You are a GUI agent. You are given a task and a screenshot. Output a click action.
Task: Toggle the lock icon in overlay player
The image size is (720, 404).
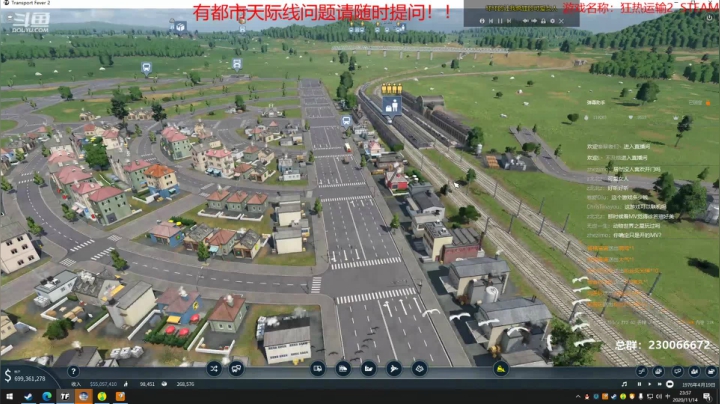pyautogui.click(x=543, y=21)
